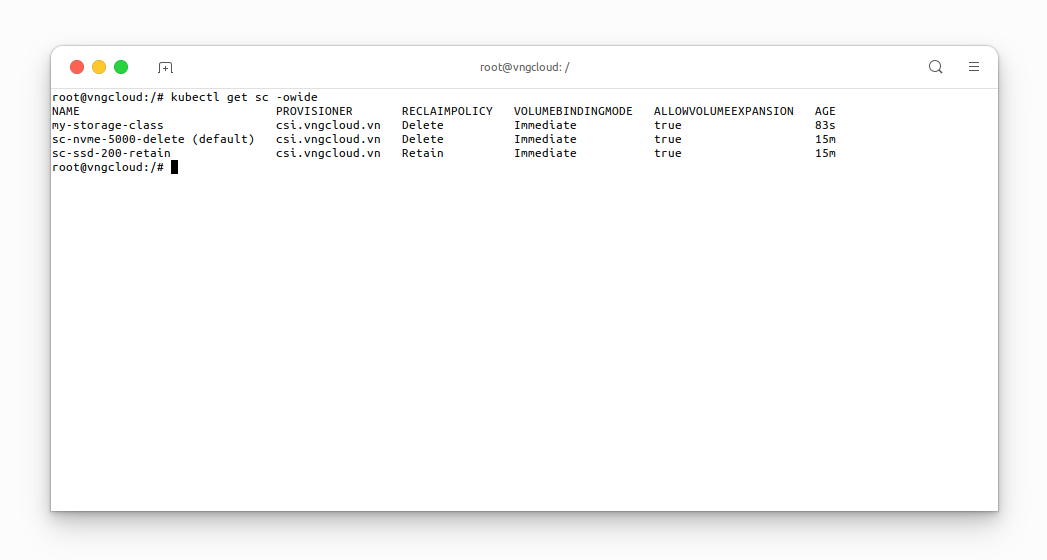This screenshot has width=1047, height=560.
Task: Minimize the window with the yellow button
Action: click(99, 67)
